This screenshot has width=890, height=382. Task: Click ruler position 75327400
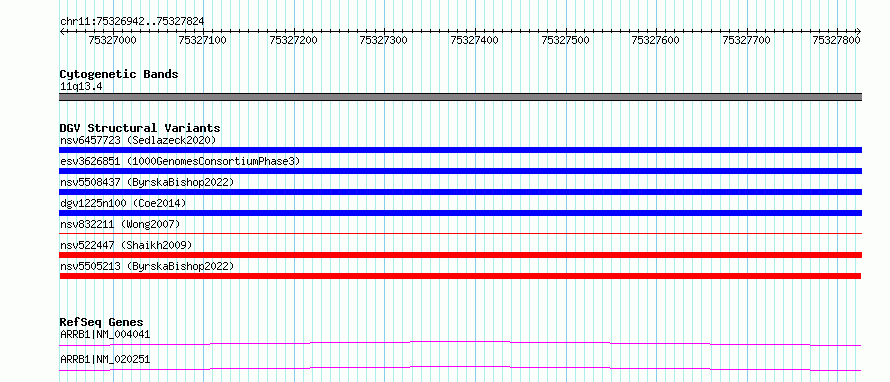click(475, 40)
